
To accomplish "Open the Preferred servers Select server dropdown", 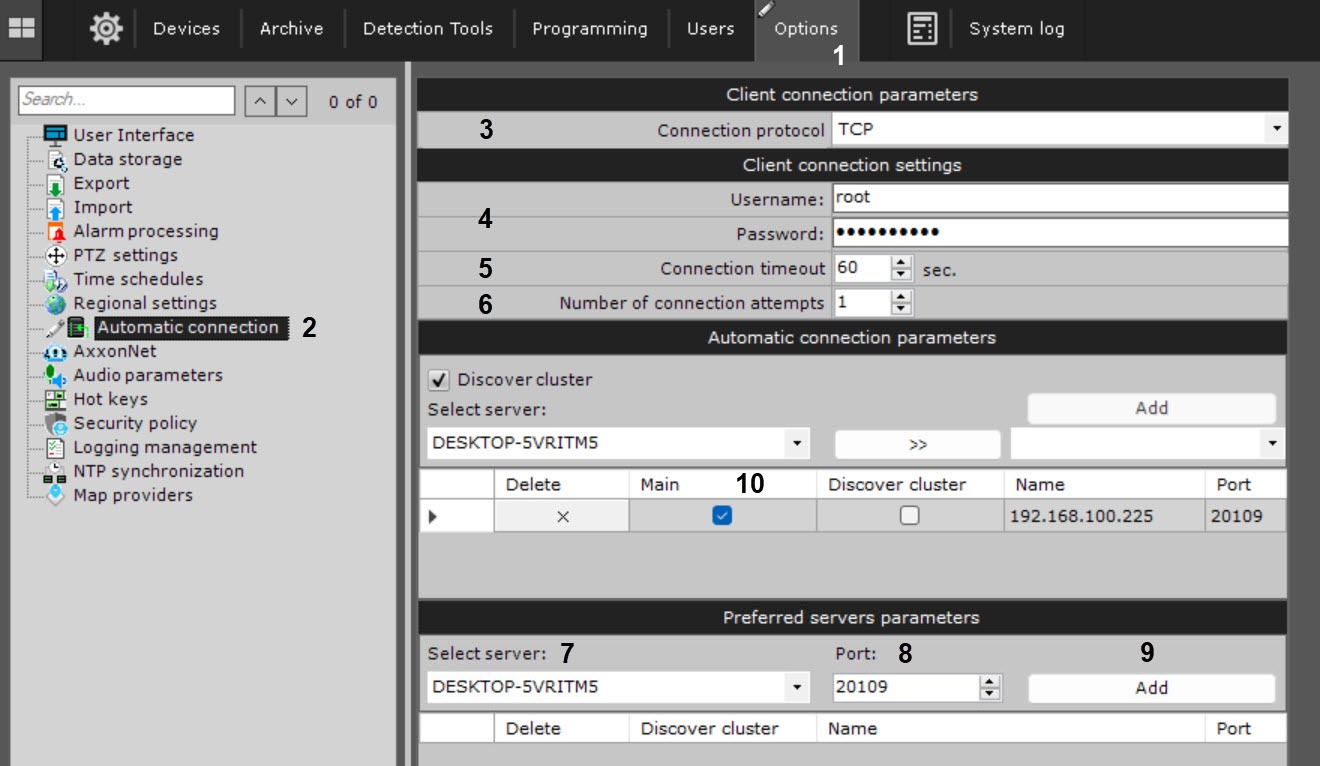I will coord(796,687).
